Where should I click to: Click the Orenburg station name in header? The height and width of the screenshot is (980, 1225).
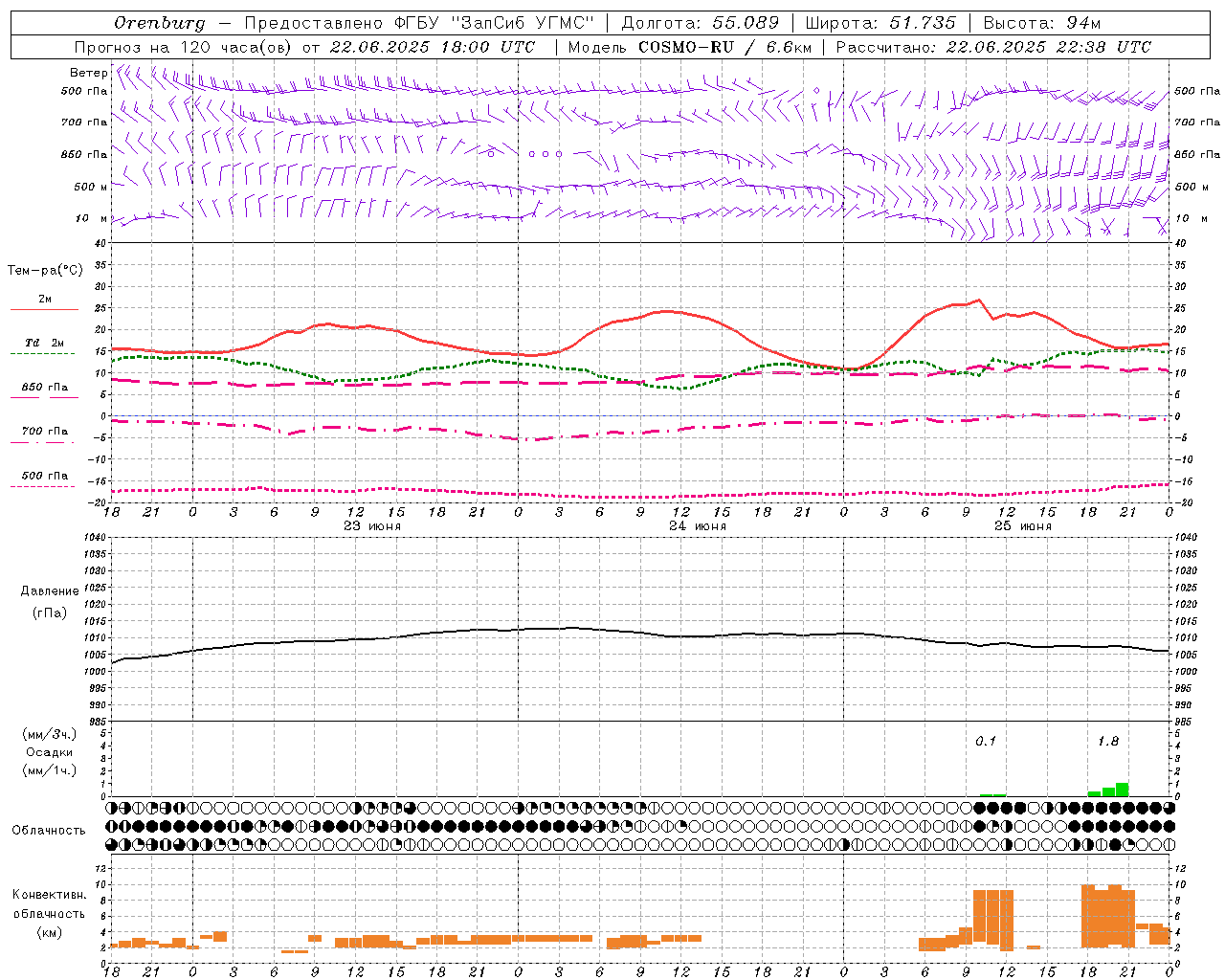point(159,23)
